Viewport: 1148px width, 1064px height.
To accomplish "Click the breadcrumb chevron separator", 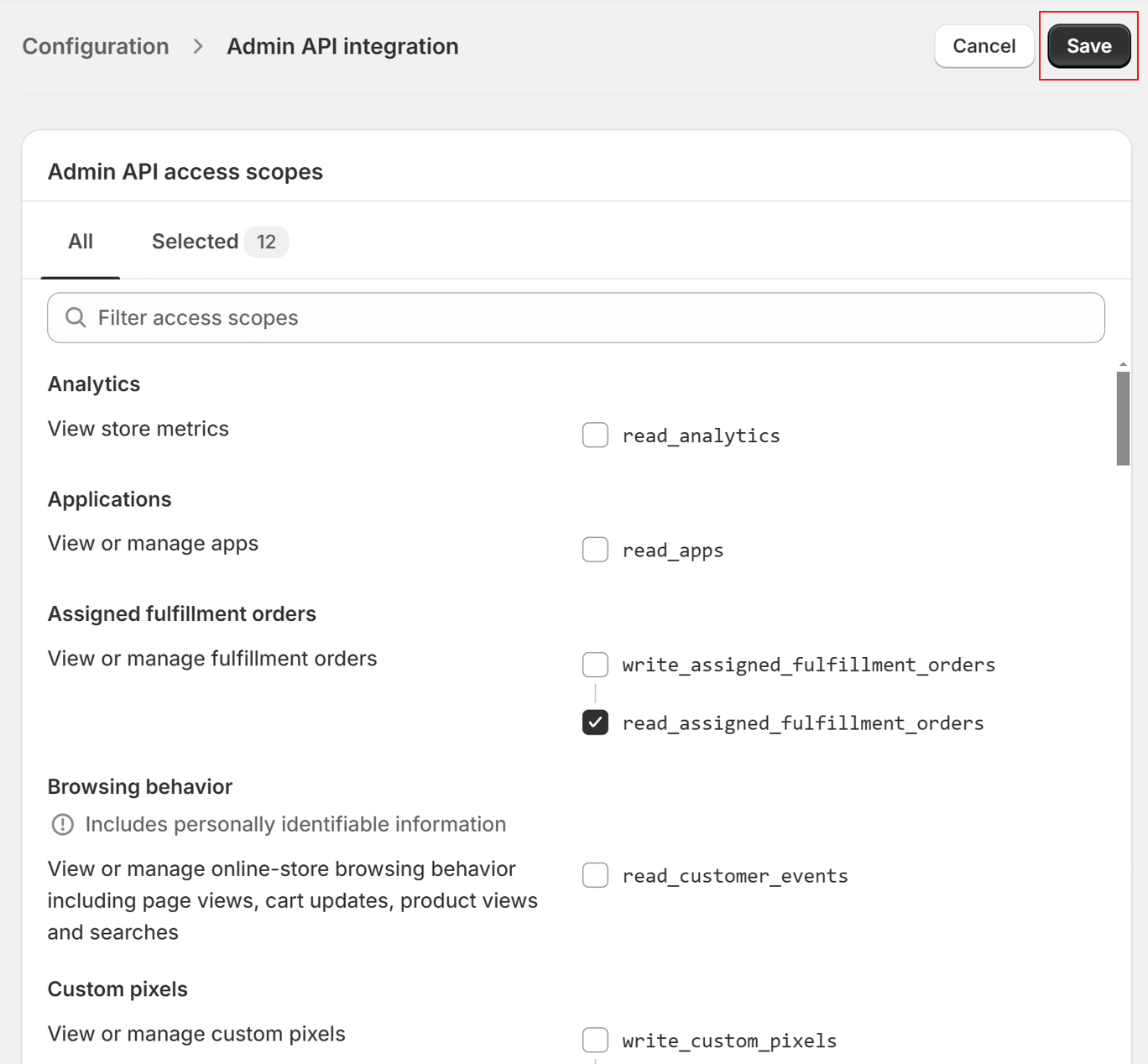I will 198,46.
